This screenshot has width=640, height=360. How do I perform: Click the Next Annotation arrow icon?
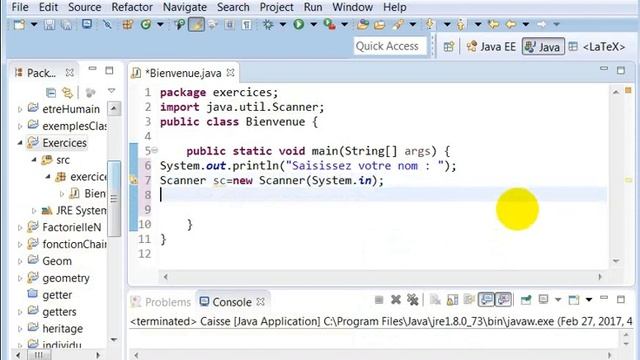430,24
